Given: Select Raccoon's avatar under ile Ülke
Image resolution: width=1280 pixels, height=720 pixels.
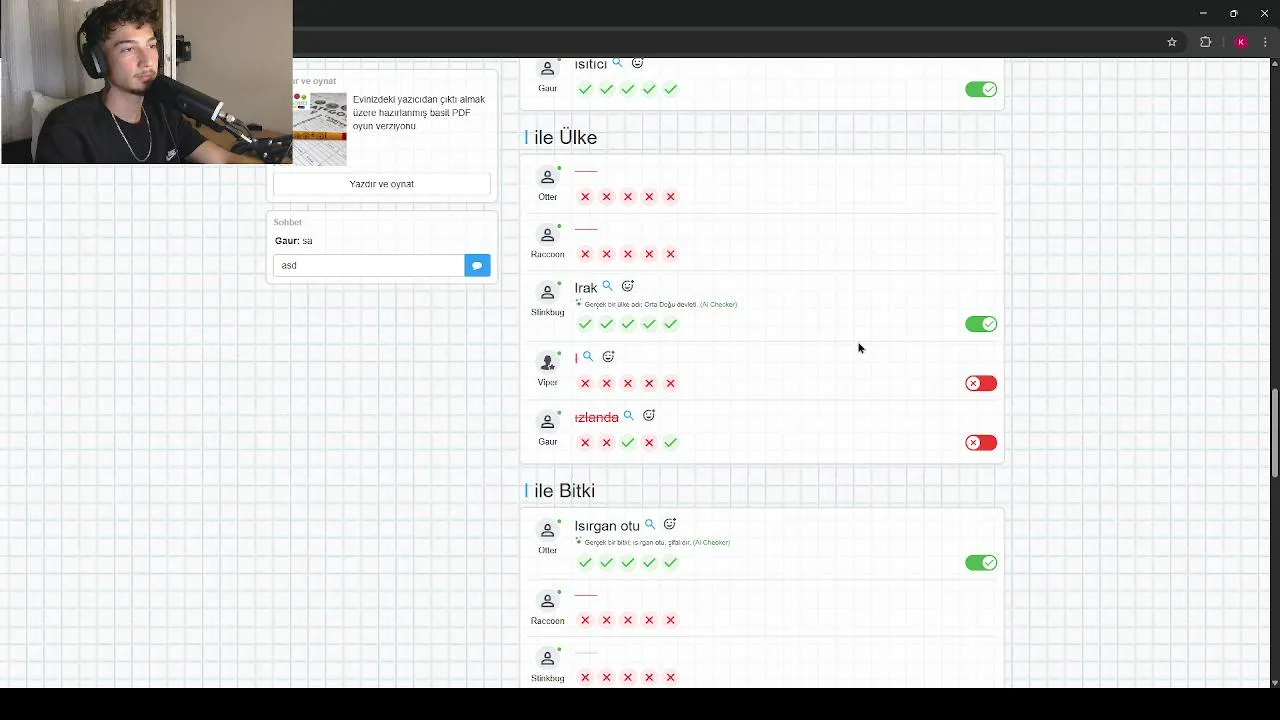Looking at the screenshot, I should [547, 235].
